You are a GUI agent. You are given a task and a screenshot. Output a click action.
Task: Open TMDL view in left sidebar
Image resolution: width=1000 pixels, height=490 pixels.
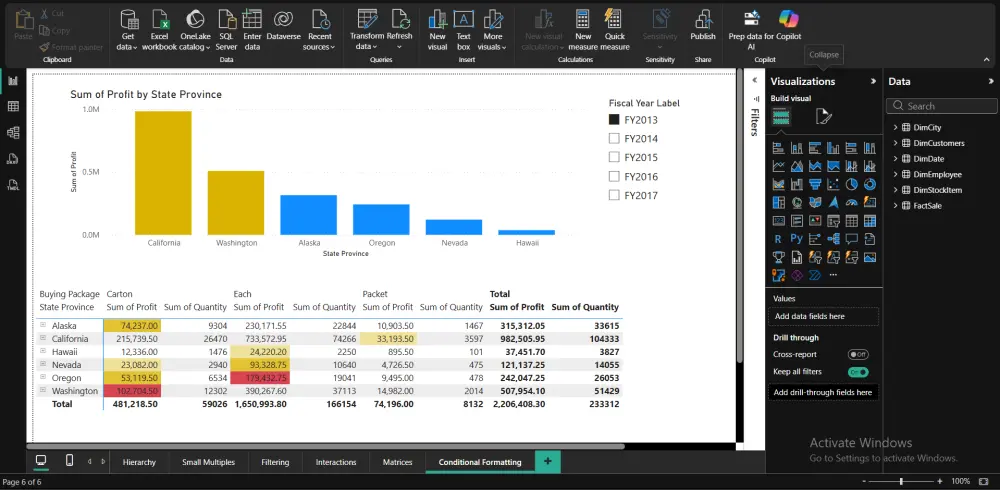tap(13, 185)
